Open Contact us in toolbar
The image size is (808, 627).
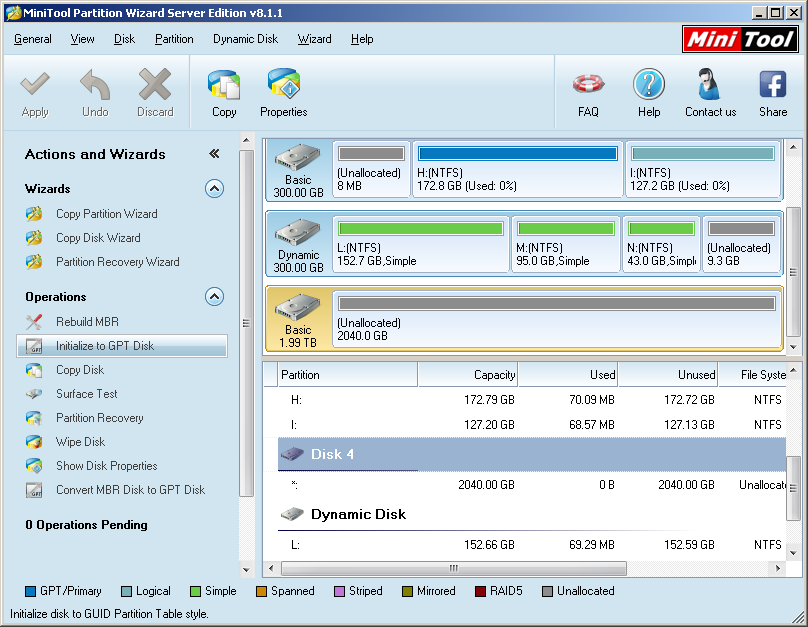710,92
